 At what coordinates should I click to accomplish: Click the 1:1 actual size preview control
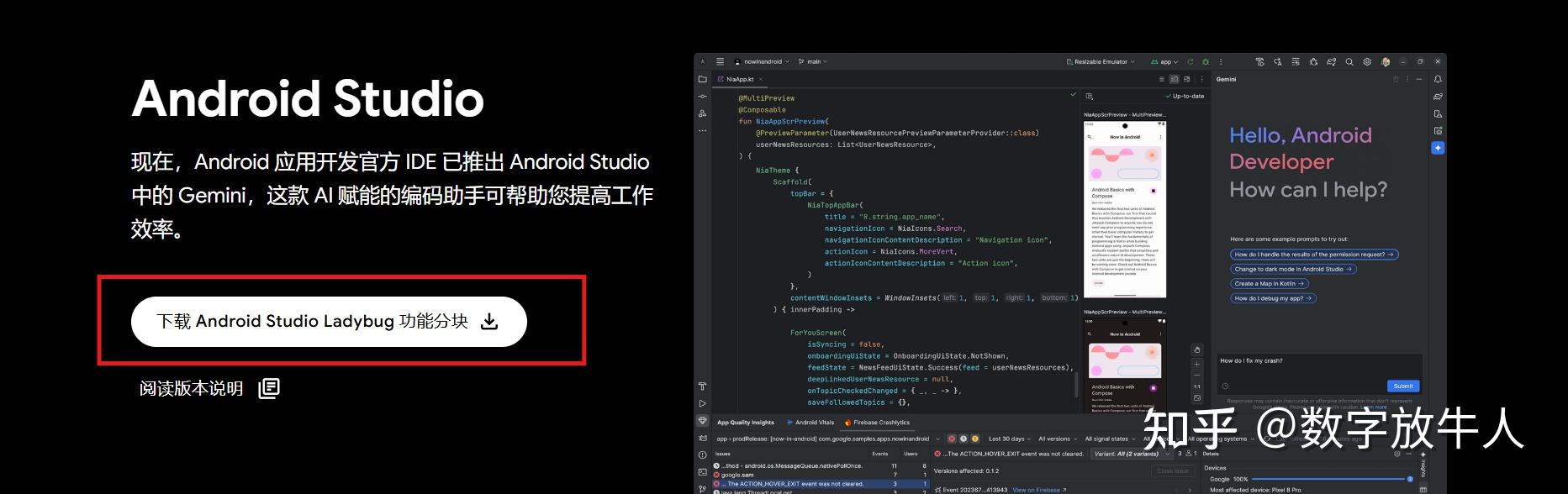[1197, 386]
